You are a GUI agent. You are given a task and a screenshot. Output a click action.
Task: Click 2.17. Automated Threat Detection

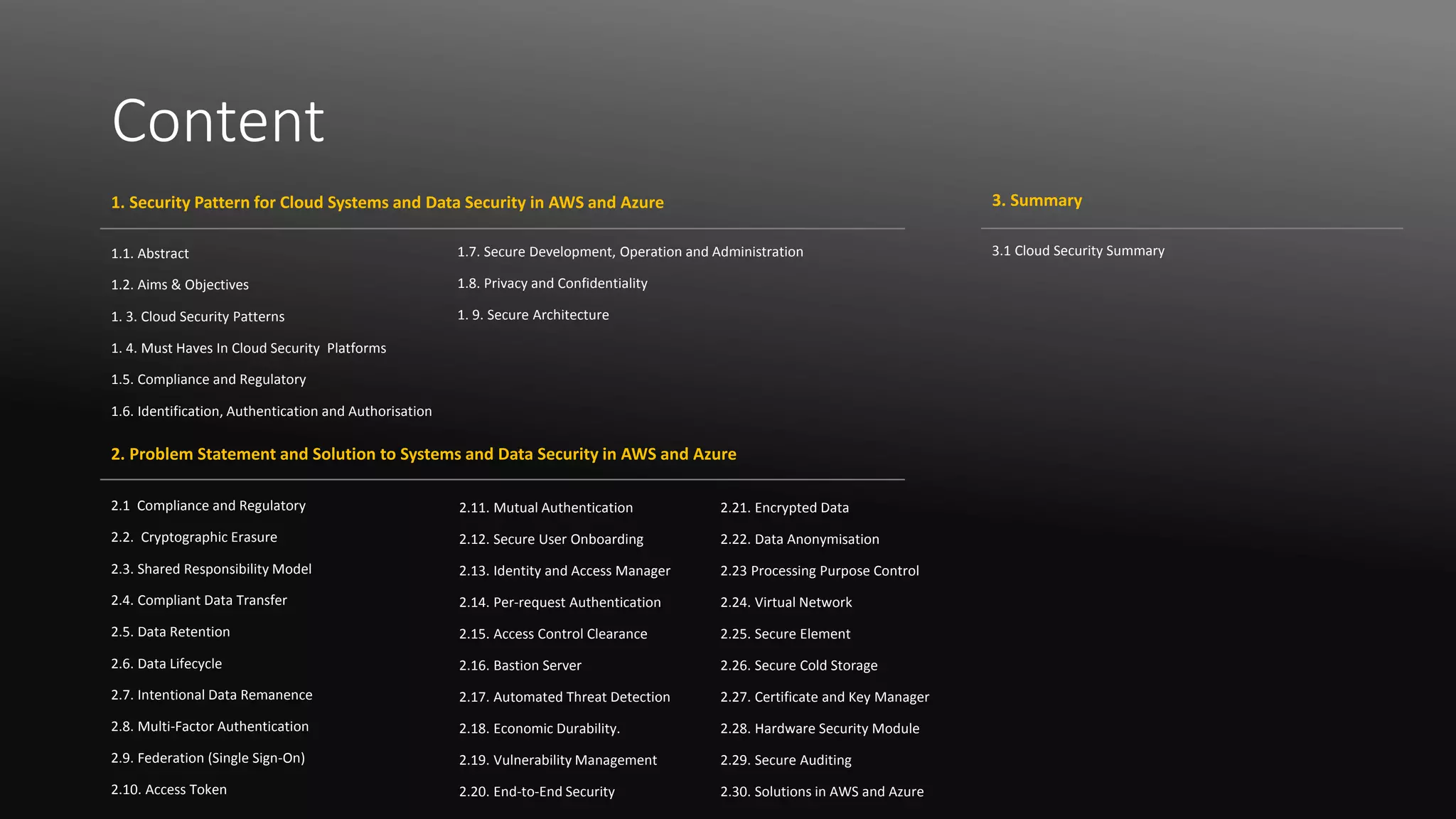click(564, 697)
